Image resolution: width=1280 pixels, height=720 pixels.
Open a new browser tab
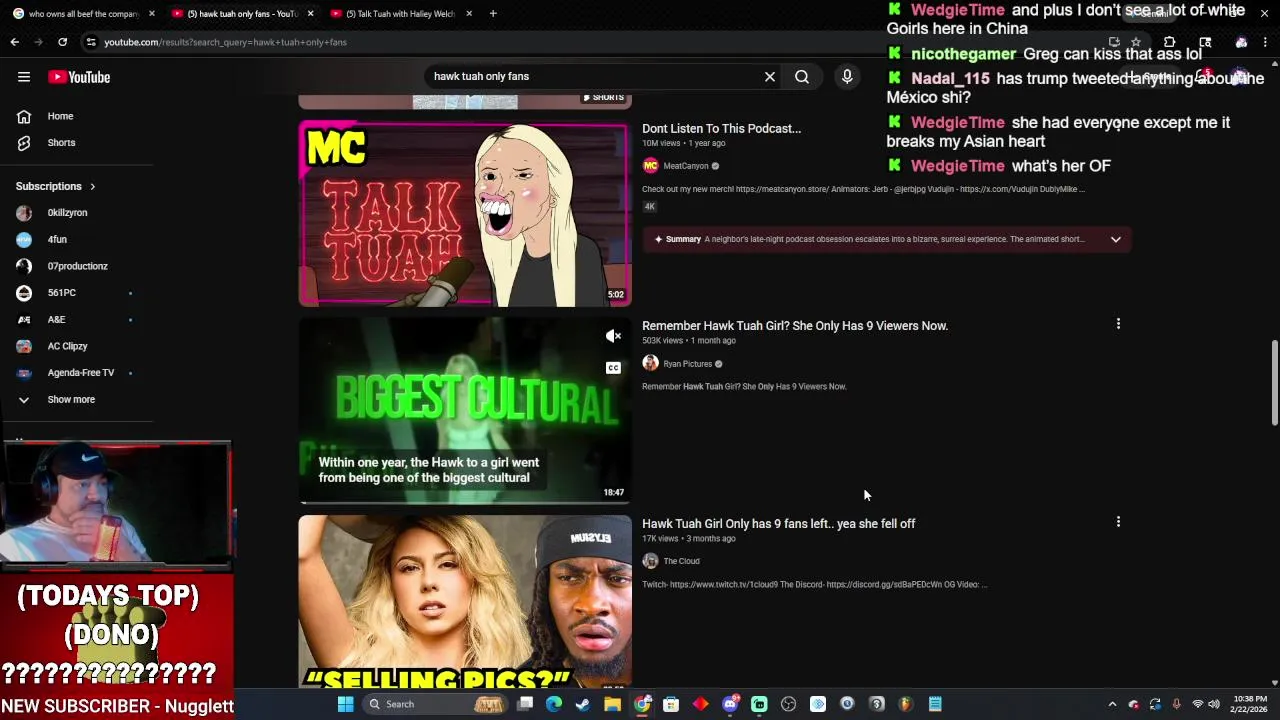pyautogui.click(x=493, y=14)
